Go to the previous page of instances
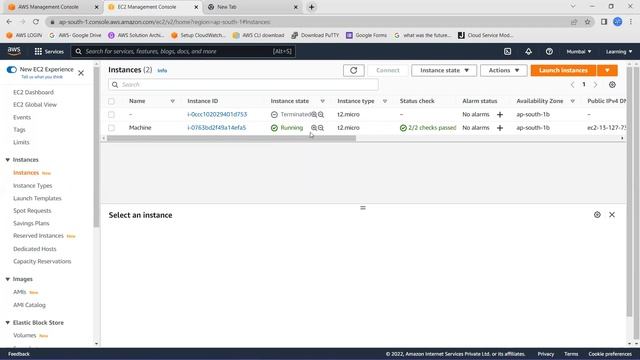 (572, 84)
